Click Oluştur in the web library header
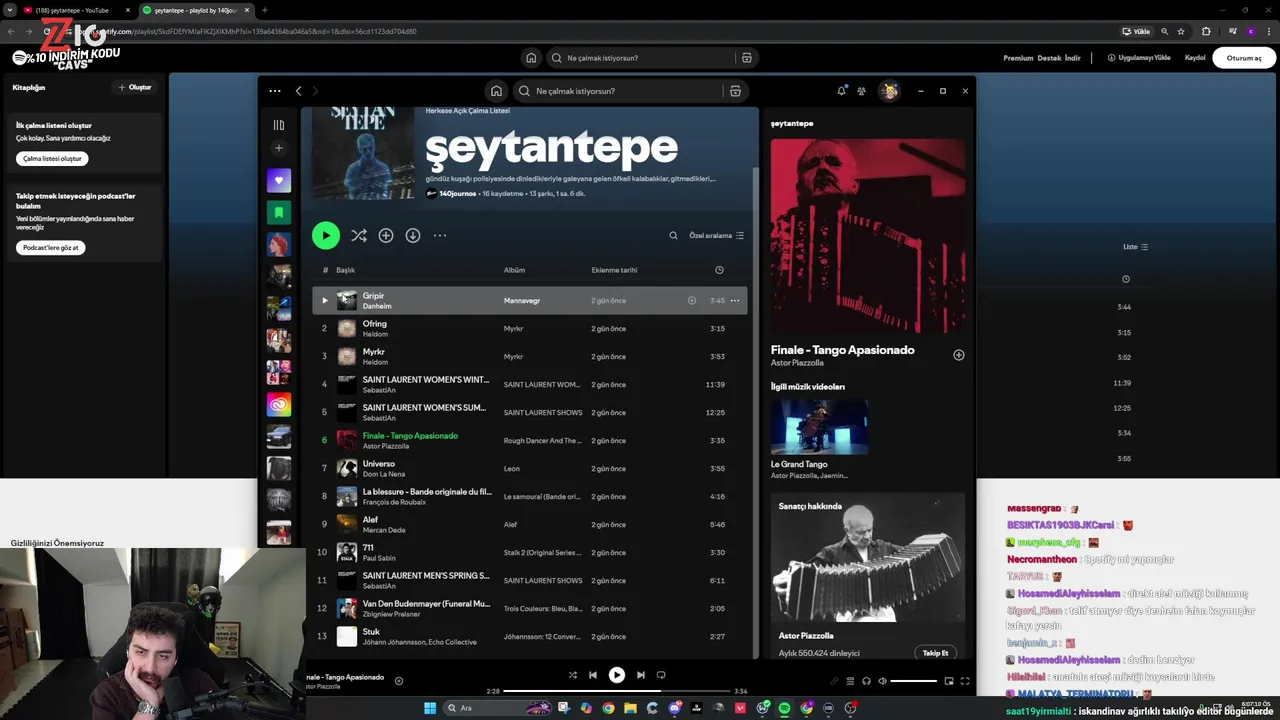The width and height of the screenshot is (1280, 720). [135, 87]
